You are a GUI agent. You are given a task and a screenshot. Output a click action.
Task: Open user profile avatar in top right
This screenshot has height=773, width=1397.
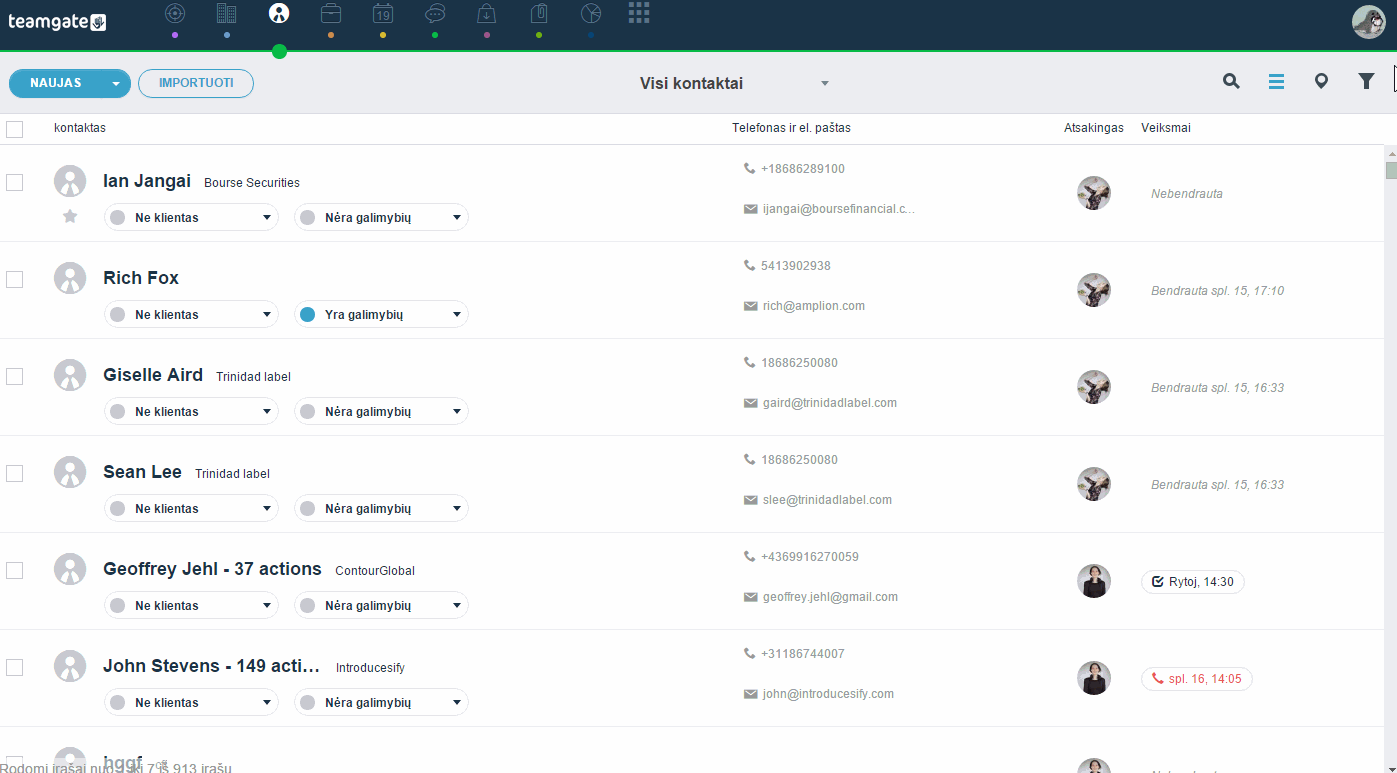(1368, 21)
